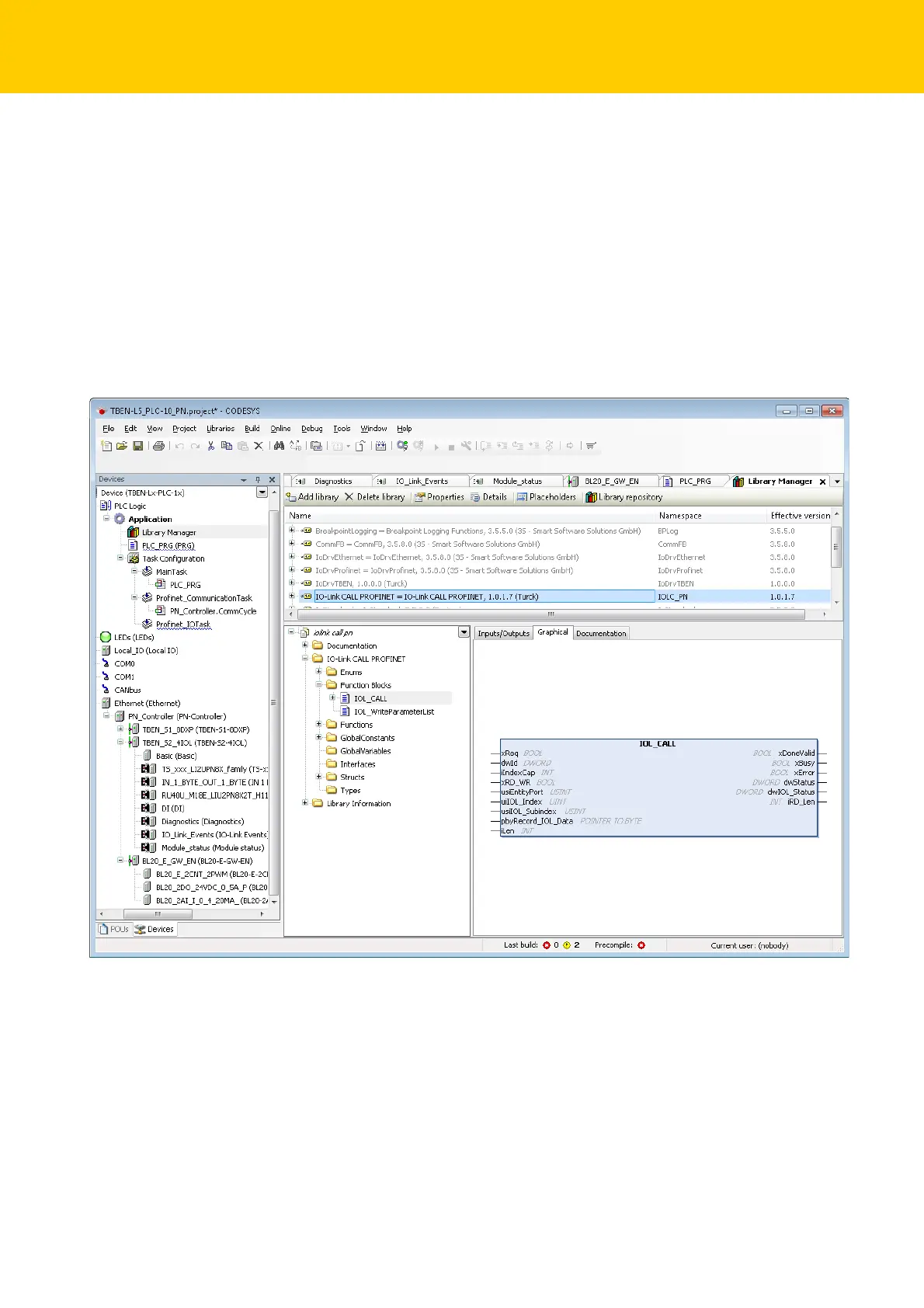
Task: Click the red Last build errors icon
Action: point(546,945)
